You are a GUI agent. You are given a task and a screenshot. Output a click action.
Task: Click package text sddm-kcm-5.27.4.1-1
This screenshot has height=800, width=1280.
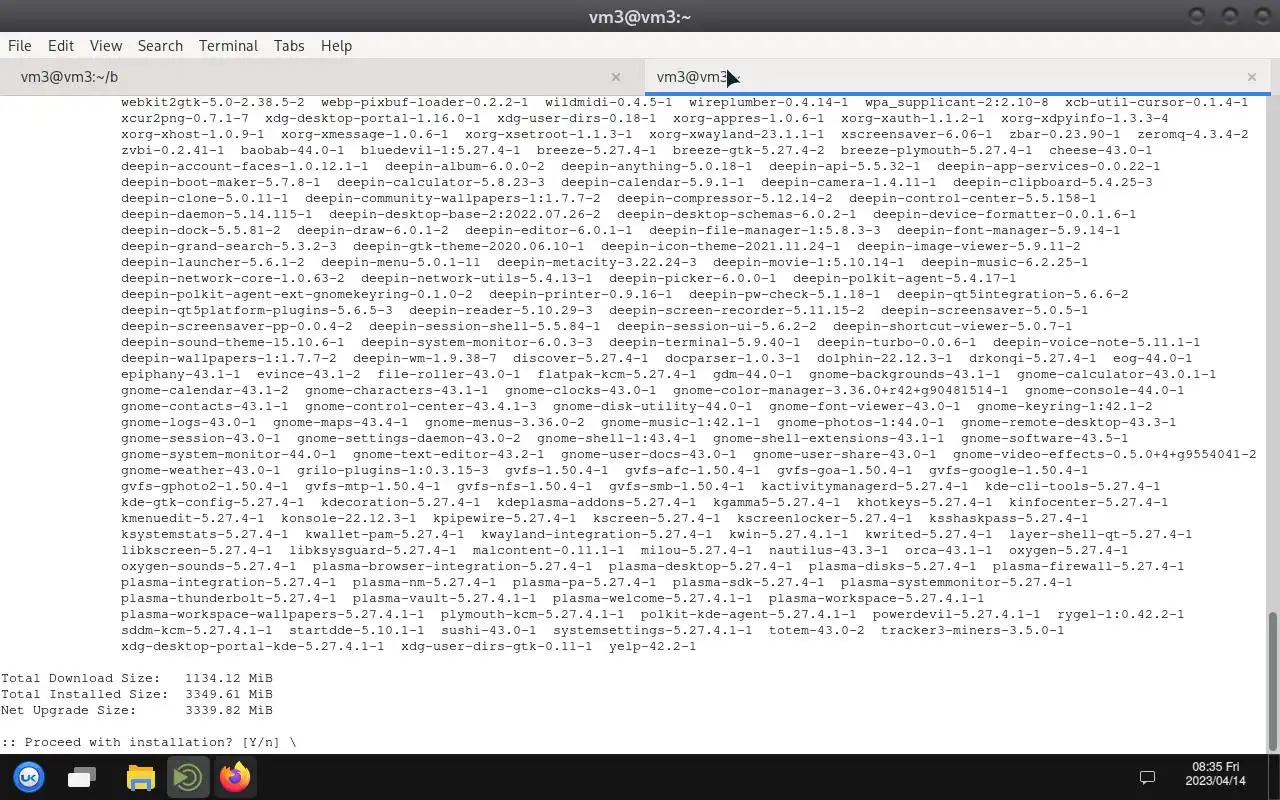(x=197, y=630)
